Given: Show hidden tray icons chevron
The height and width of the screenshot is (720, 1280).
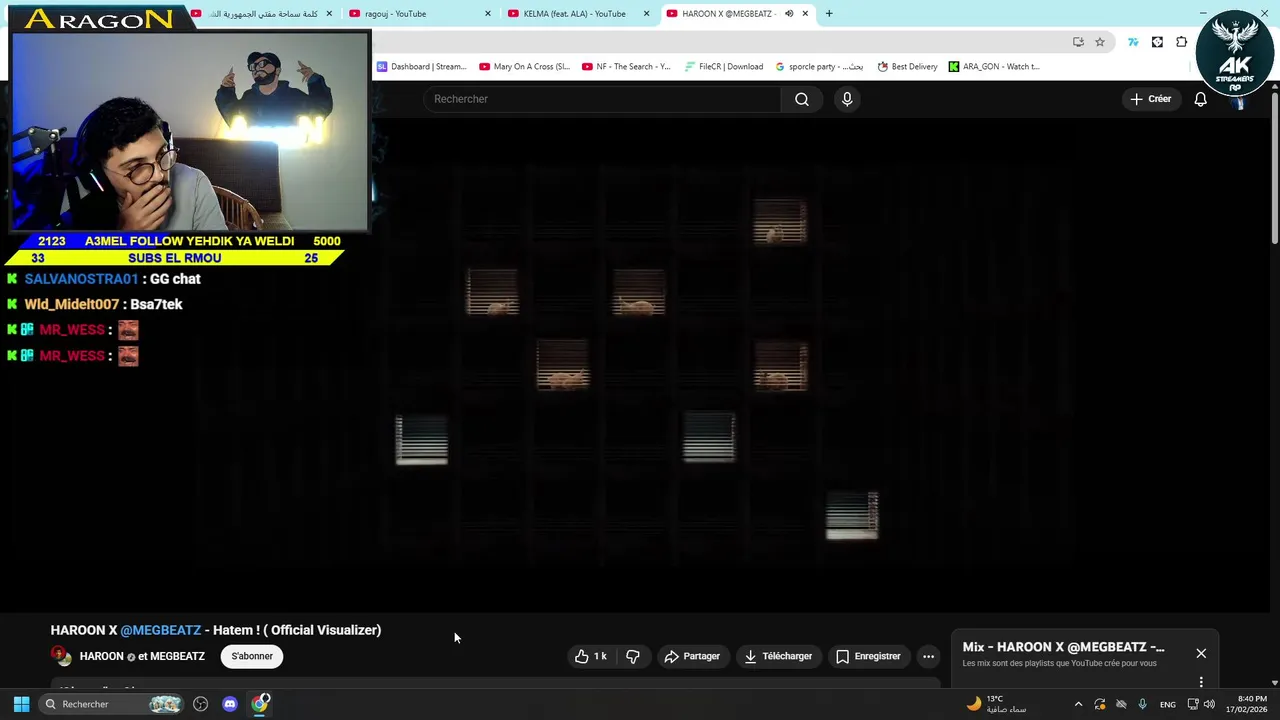Looking at the screenshot, I should click(x=1078, y=704).
